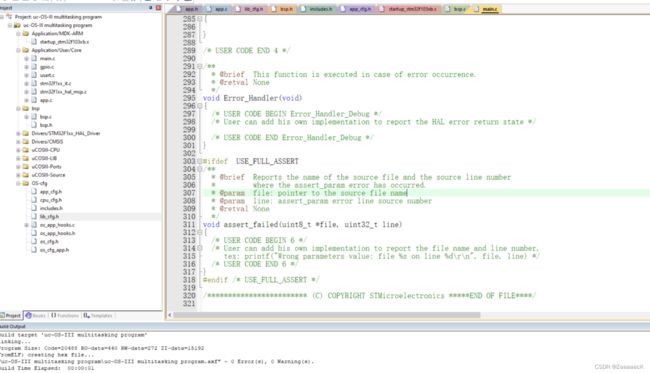The height and width of the screenshot is (373, 650).
Task: Select startup_stm32f103xb.s in project tree
Action: coord(64,42)
